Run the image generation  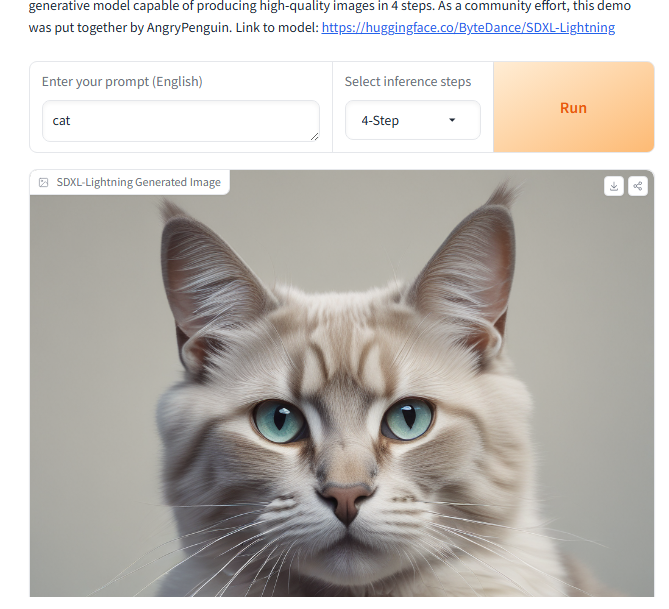pos(573,107)
